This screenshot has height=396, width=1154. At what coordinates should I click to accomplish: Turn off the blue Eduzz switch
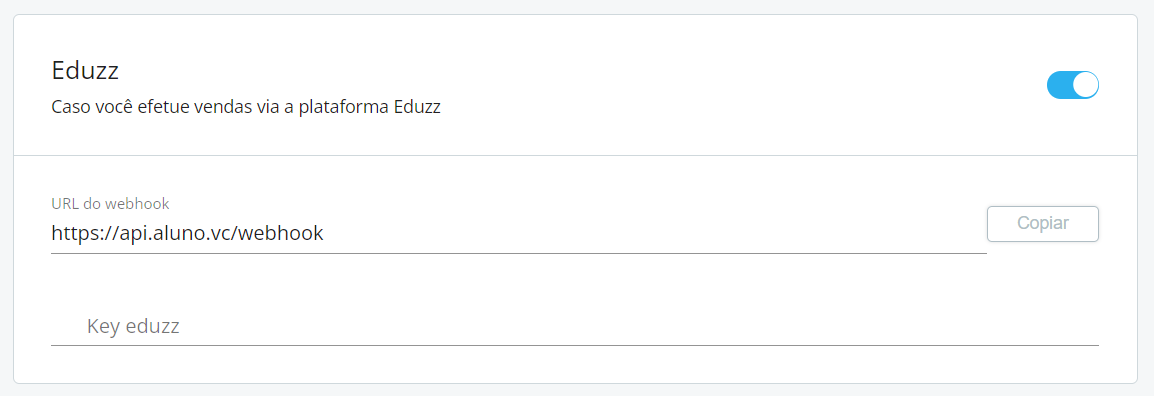[1072, 85]
